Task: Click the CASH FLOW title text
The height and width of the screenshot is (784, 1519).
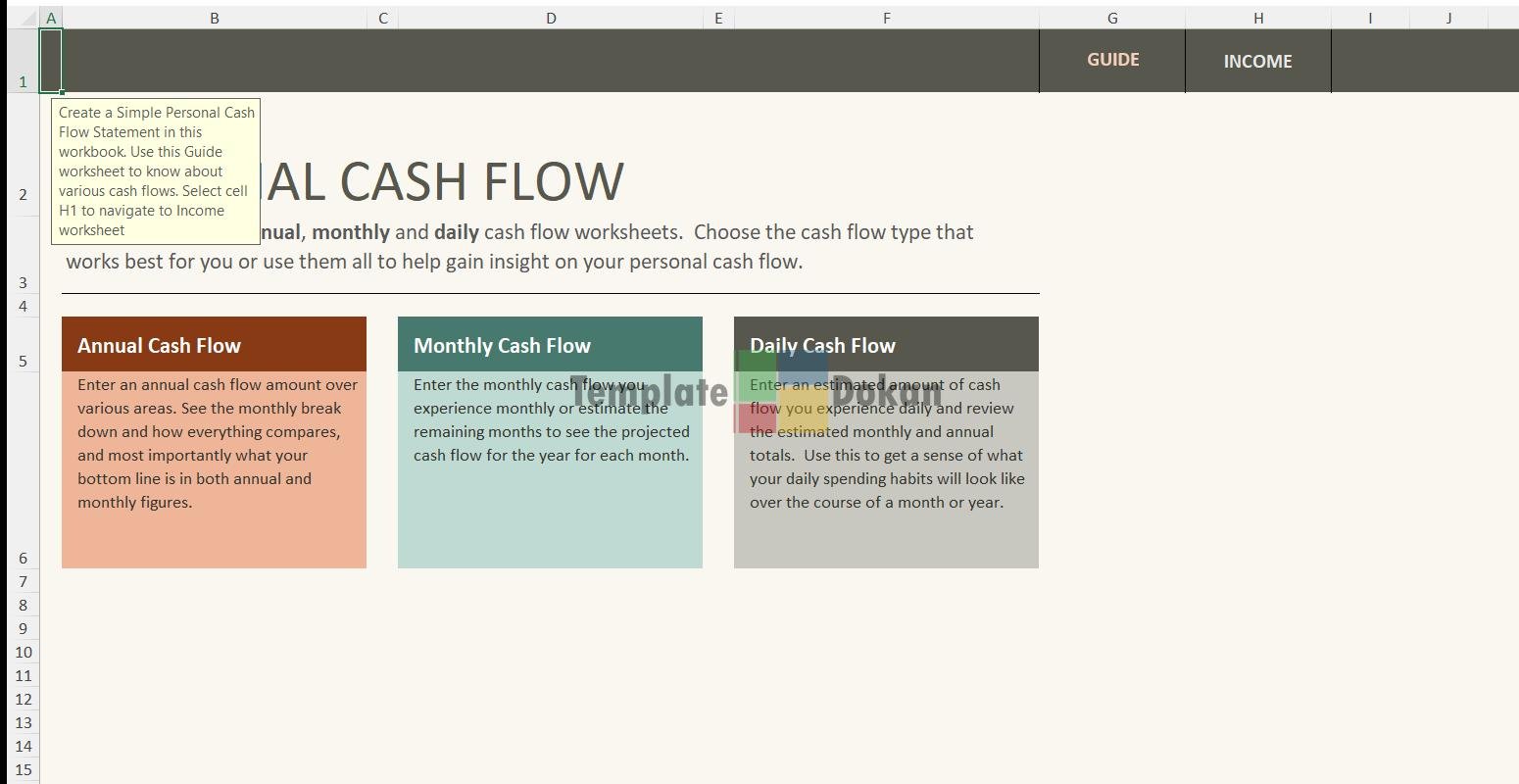Action: (480, 181)
